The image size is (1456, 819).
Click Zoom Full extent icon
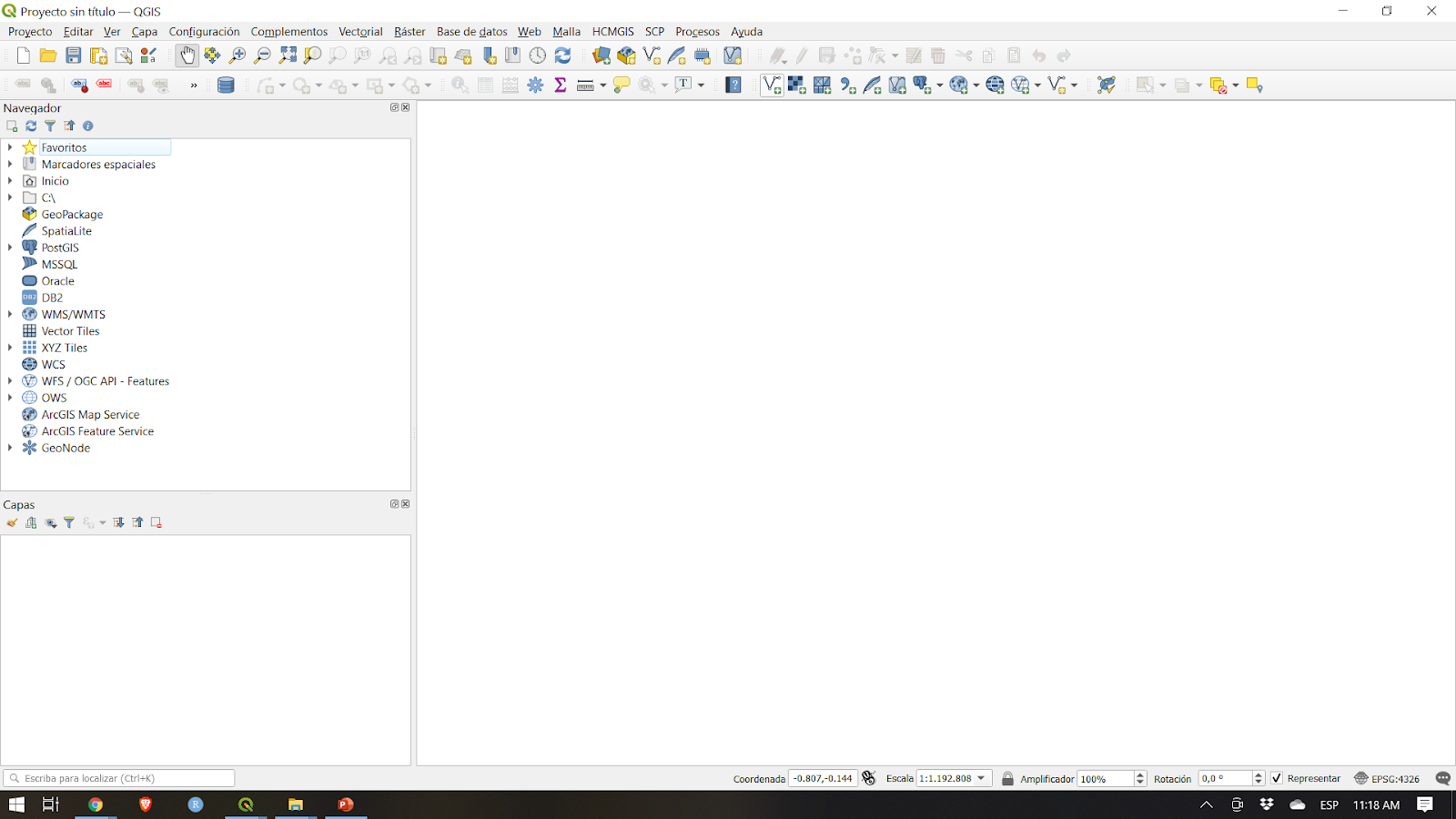click(x=288, y=56)
